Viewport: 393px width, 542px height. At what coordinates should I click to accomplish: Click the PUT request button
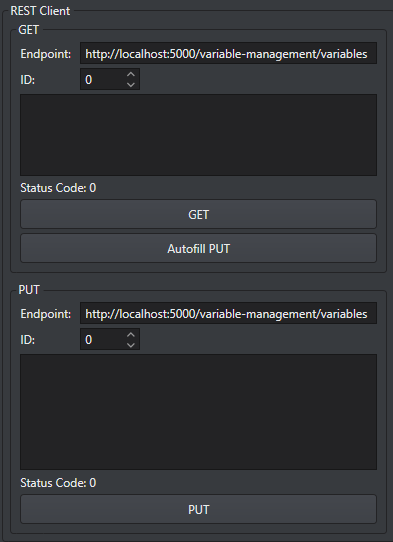(x=198, y=509)
